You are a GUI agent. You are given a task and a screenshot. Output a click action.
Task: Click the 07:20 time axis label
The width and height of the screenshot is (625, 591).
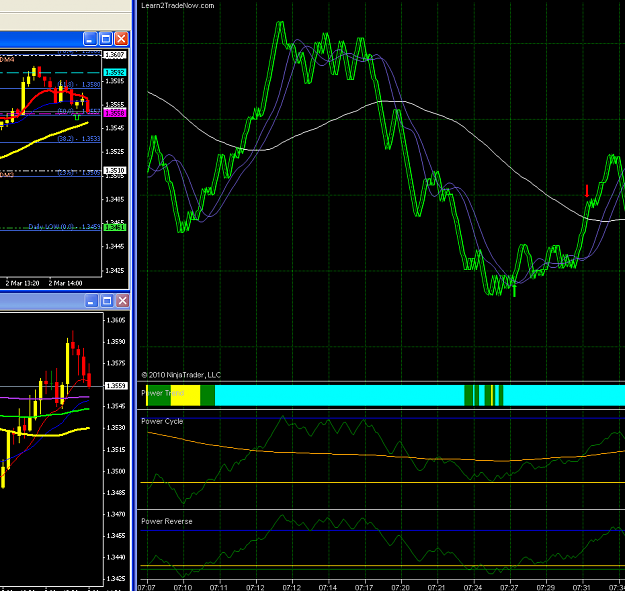pos(400,587)
